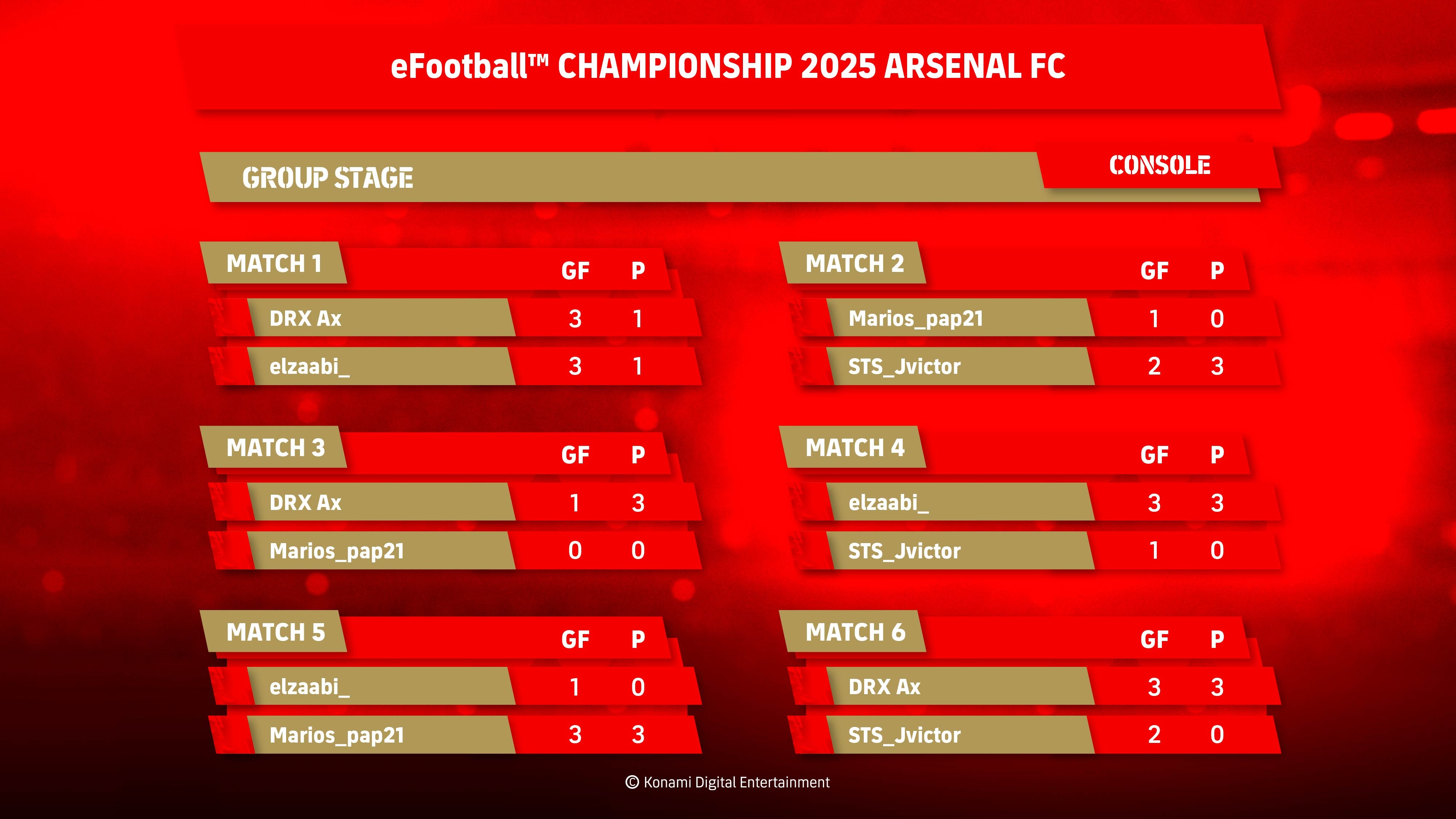Click the MATCH 6 label

[855, 632]
